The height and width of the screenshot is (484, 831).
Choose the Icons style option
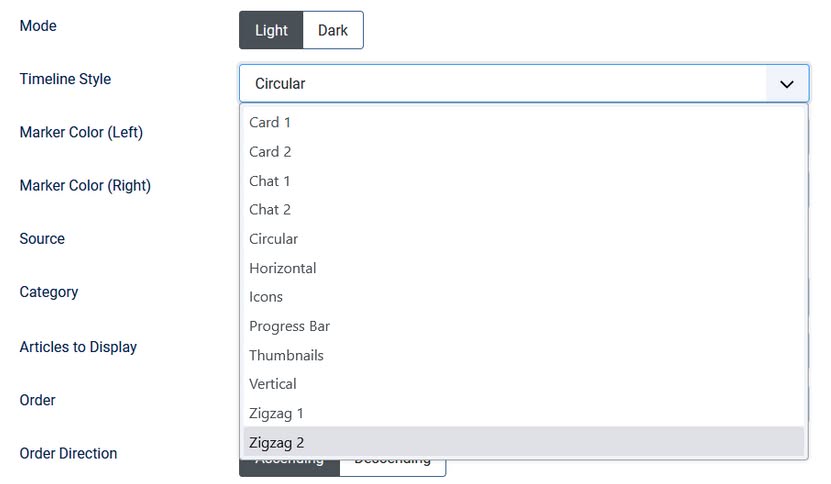point(266,297)
